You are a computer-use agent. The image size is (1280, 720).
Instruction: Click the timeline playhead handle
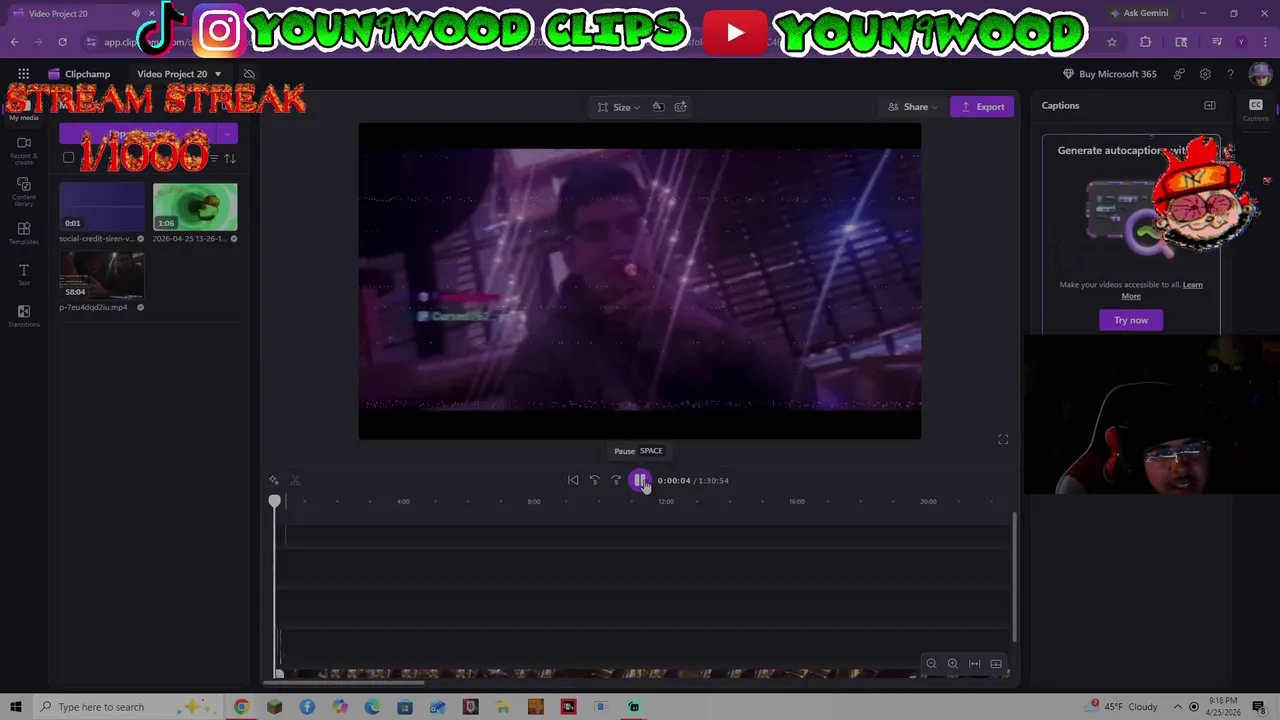[x=275, y=501]
